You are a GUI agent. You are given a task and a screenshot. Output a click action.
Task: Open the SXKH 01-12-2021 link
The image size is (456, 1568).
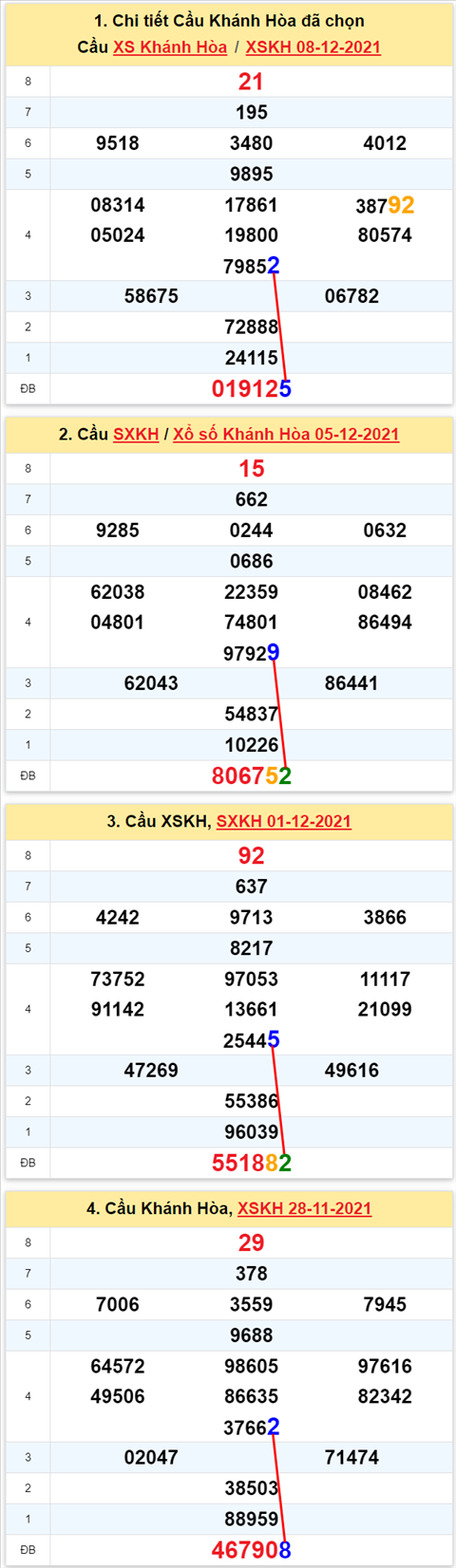click(x=284, y=822)
